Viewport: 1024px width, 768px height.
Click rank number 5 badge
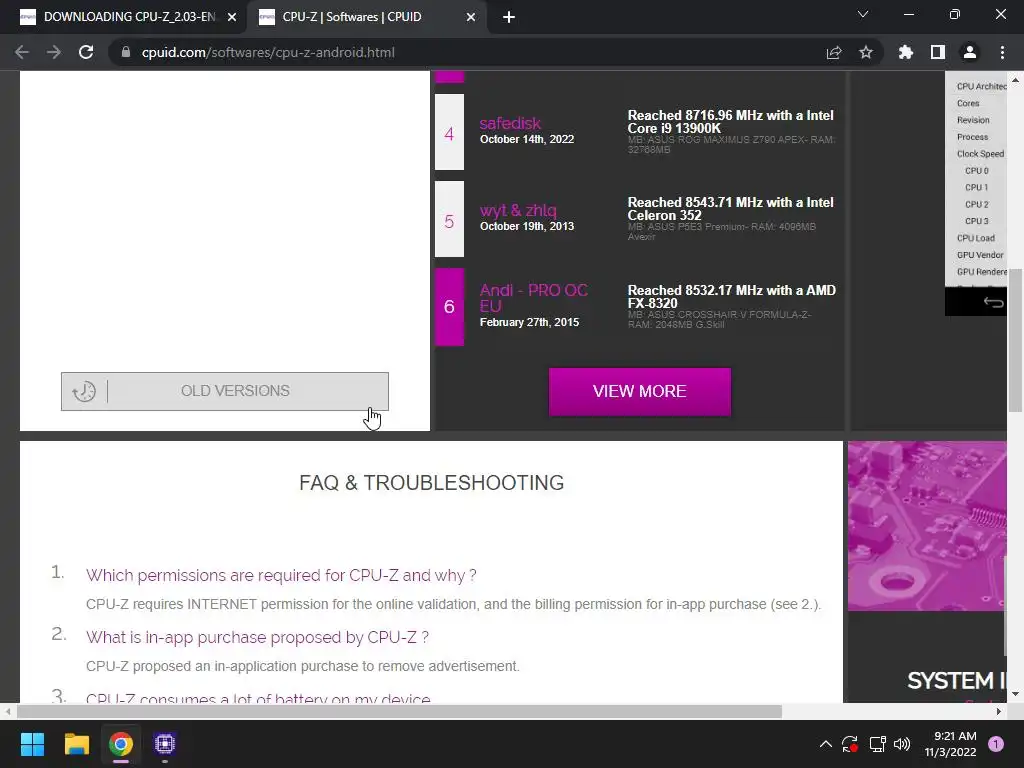coord(449,220)
